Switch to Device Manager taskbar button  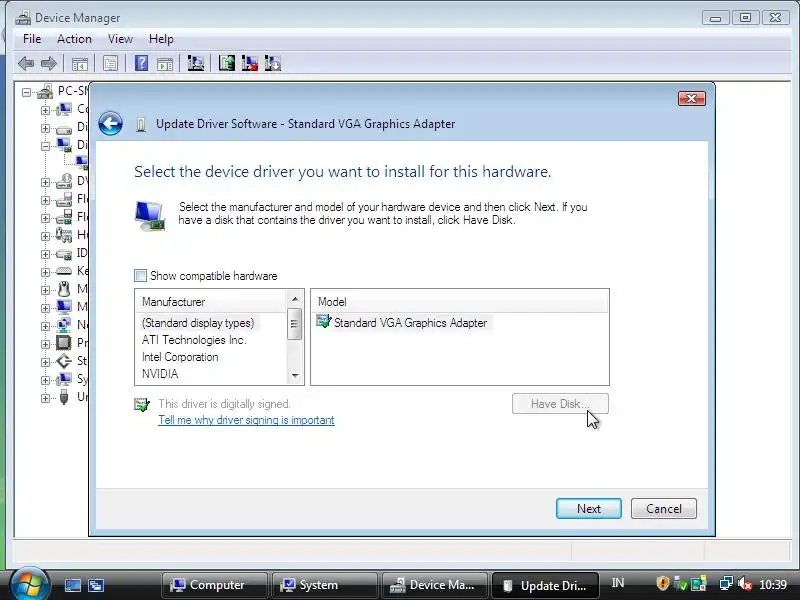[435, 585]
